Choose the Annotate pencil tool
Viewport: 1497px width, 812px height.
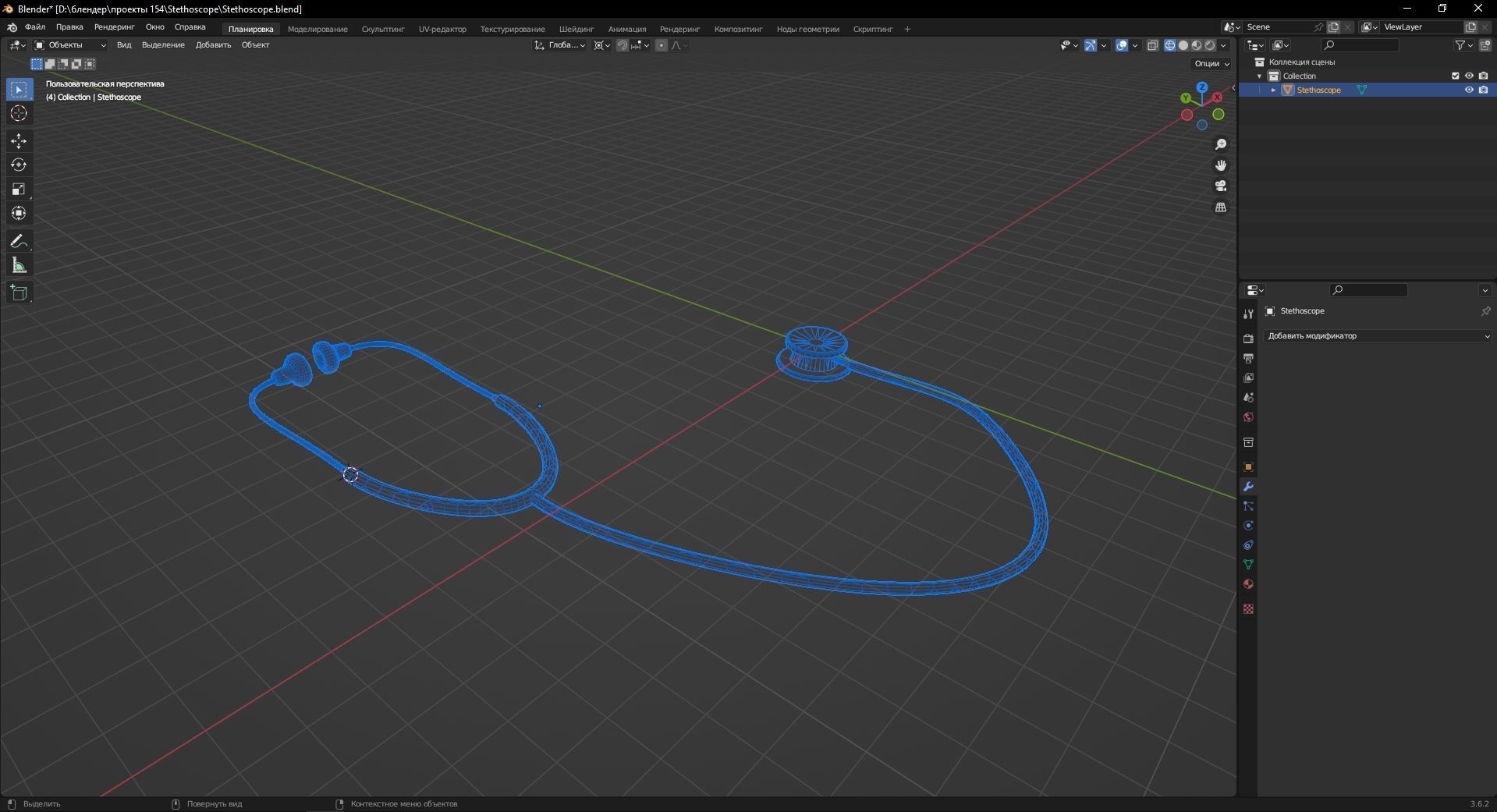19,242
